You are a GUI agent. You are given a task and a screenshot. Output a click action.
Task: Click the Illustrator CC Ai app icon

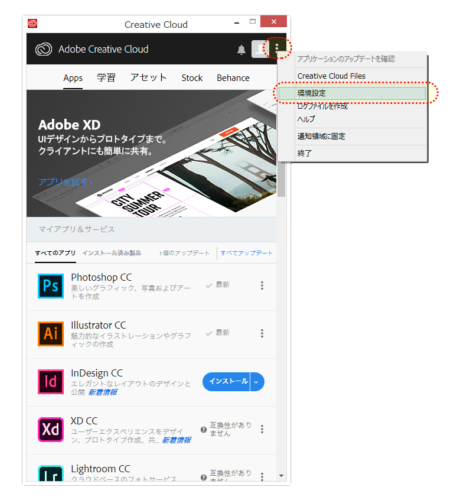(51, 334)
